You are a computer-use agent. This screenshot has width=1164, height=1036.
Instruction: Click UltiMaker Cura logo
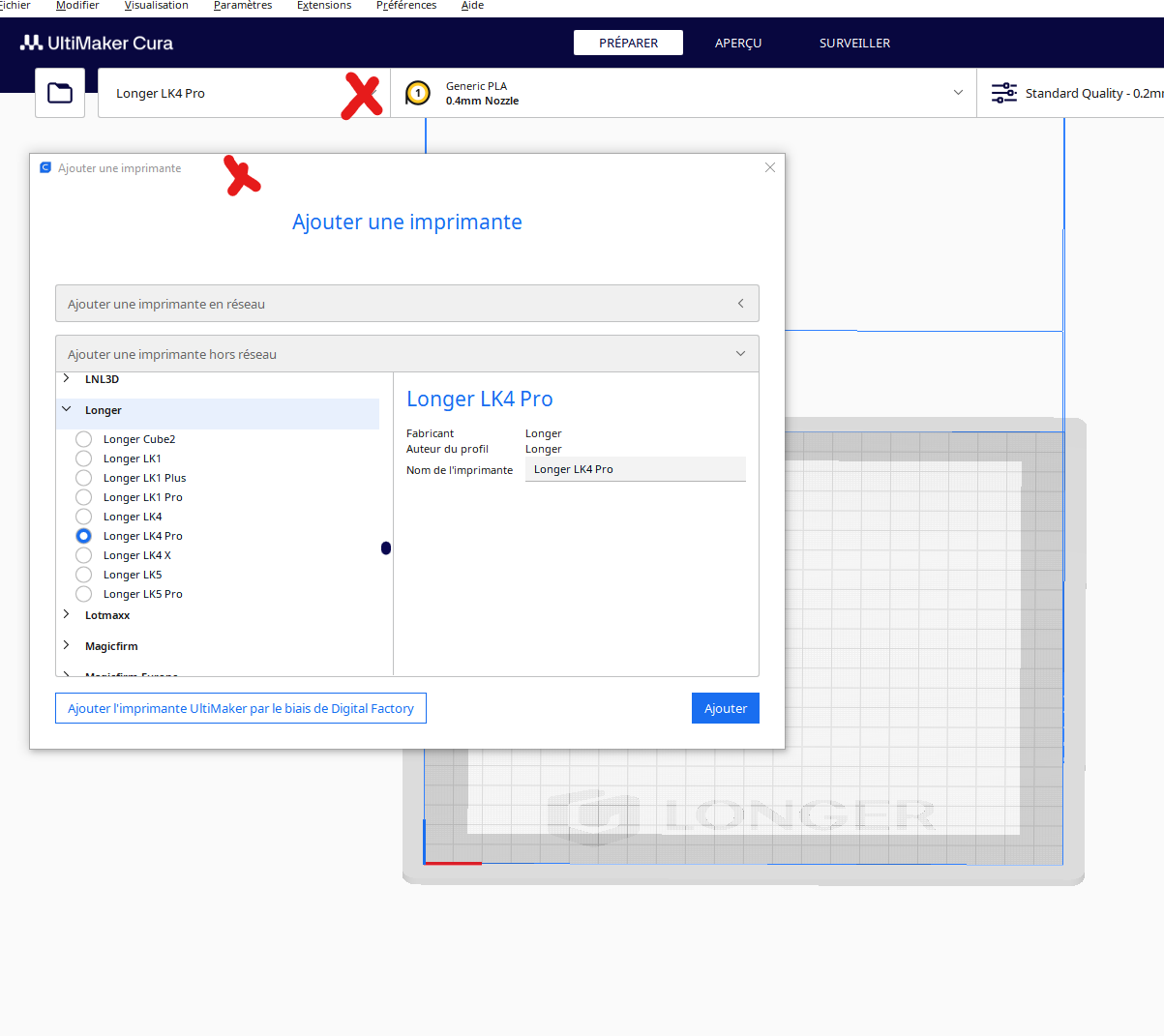click(x=97, y=43)
